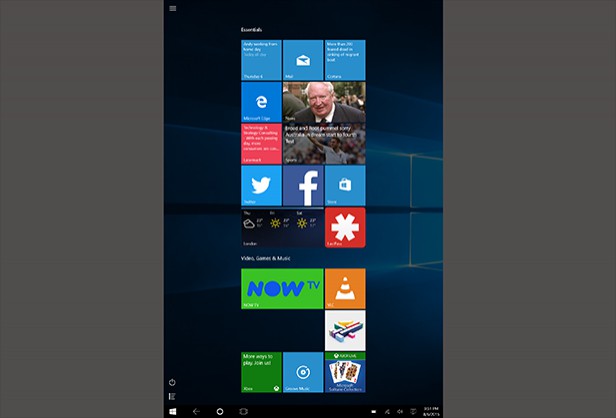Open the Store tile
The height and width of the screenshot is (418, 616).
345,185
